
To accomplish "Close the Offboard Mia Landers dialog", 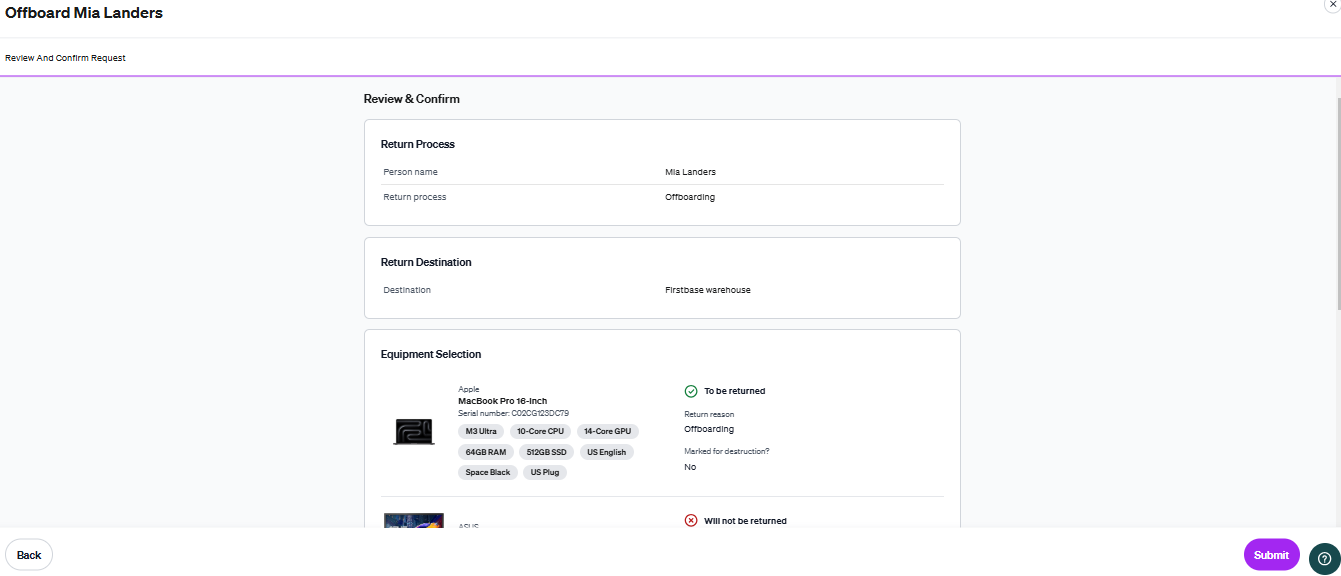I will [x=1332, y=4].
